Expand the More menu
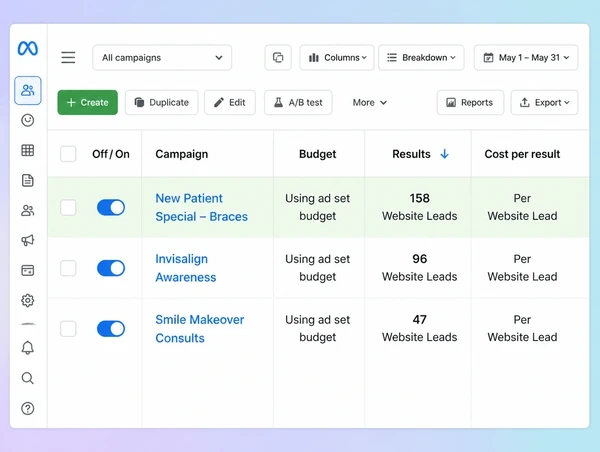Viewport: 600px width, 452px height. click(370, 103)
